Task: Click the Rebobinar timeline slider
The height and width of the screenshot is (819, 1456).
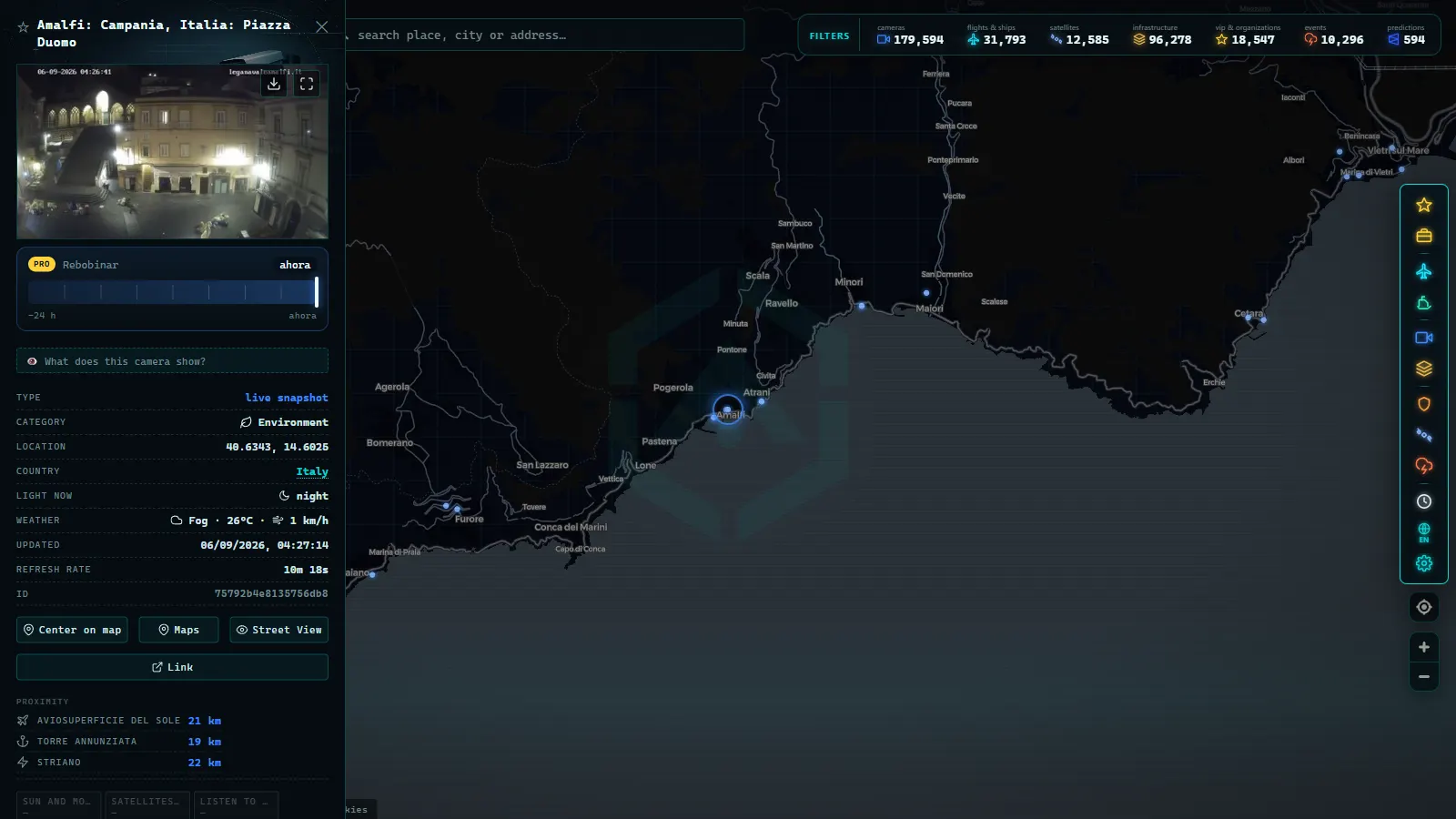Action: 173,292
